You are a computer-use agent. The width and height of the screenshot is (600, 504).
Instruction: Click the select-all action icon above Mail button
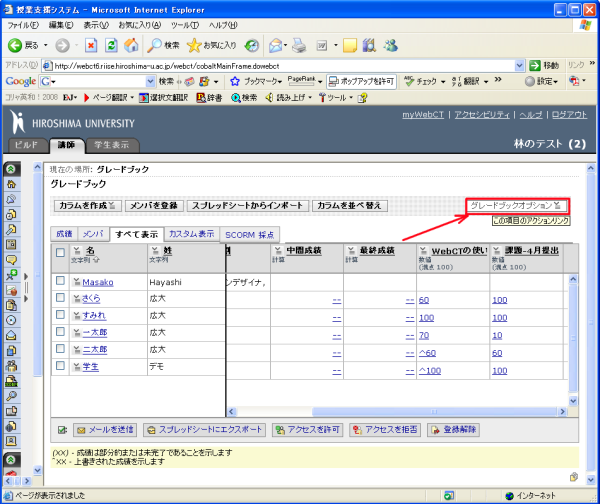62,430
